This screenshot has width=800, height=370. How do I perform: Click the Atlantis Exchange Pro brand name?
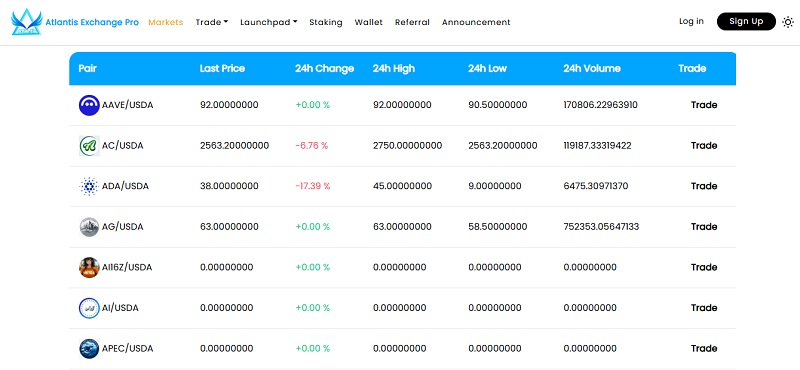[x=92, y=22]
